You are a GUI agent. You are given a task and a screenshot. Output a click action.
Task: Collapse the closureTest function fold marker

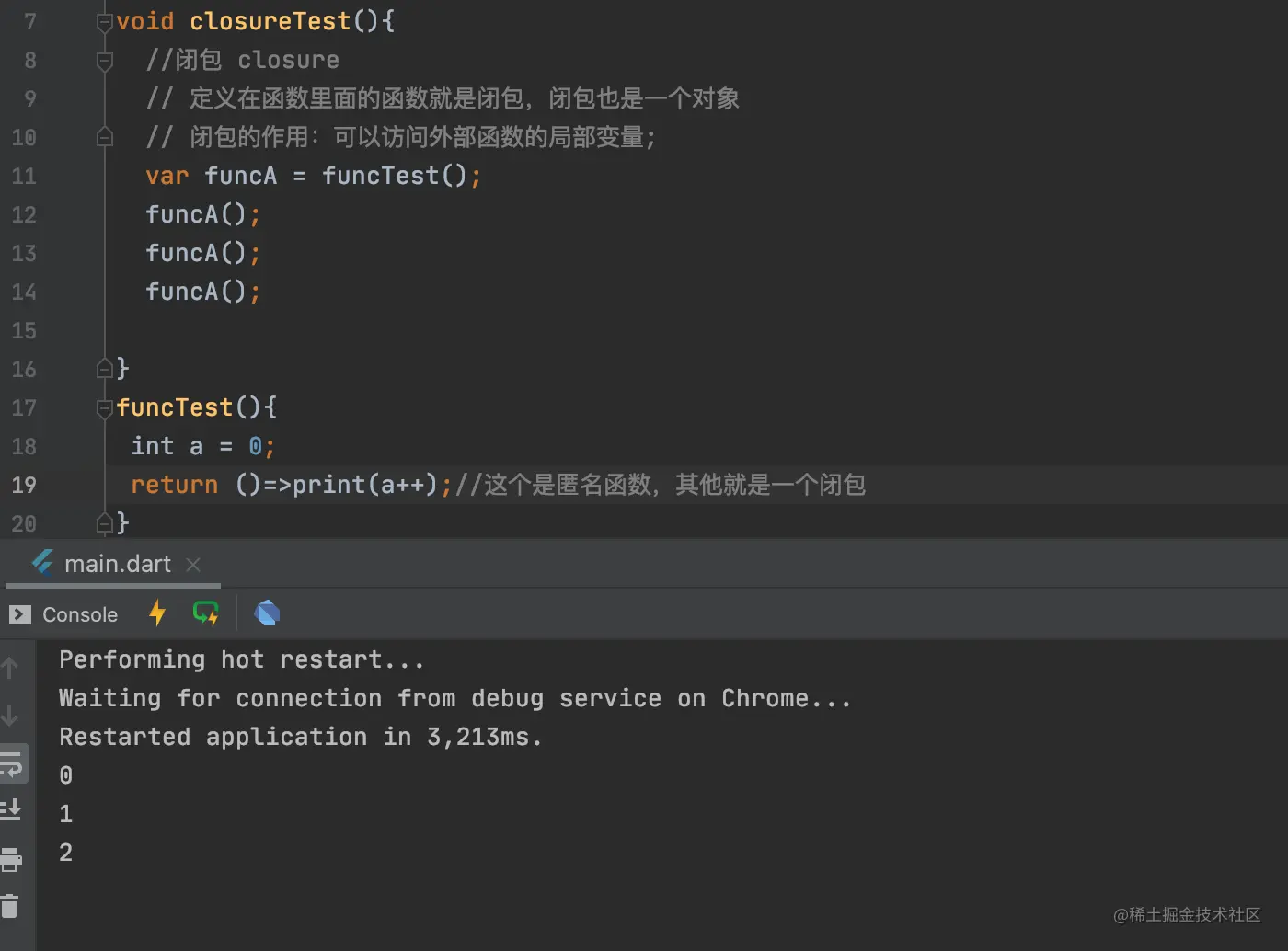[105, 22]
